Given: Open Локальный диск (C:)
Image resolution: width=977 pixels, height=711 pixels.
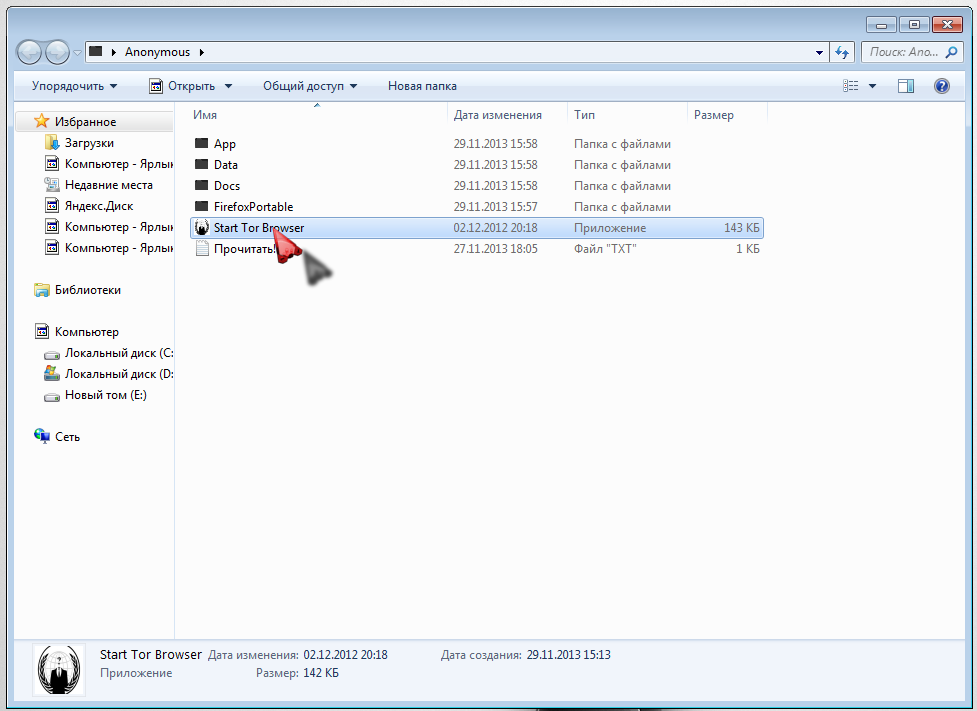Looking at the screenshot, I should point(119,353).
